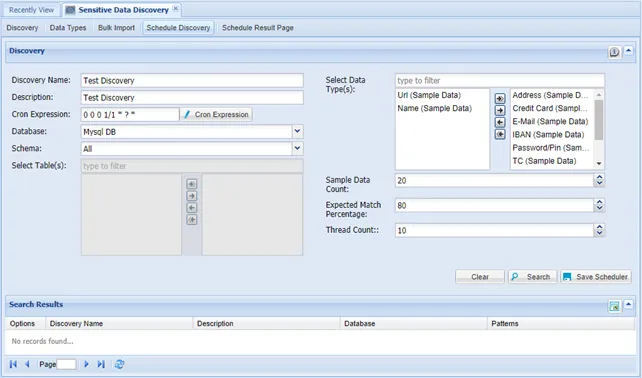Select the Sensitive Data Discovery tab
This screenshot has height=378, width=642.
click(x=123, y=10)
